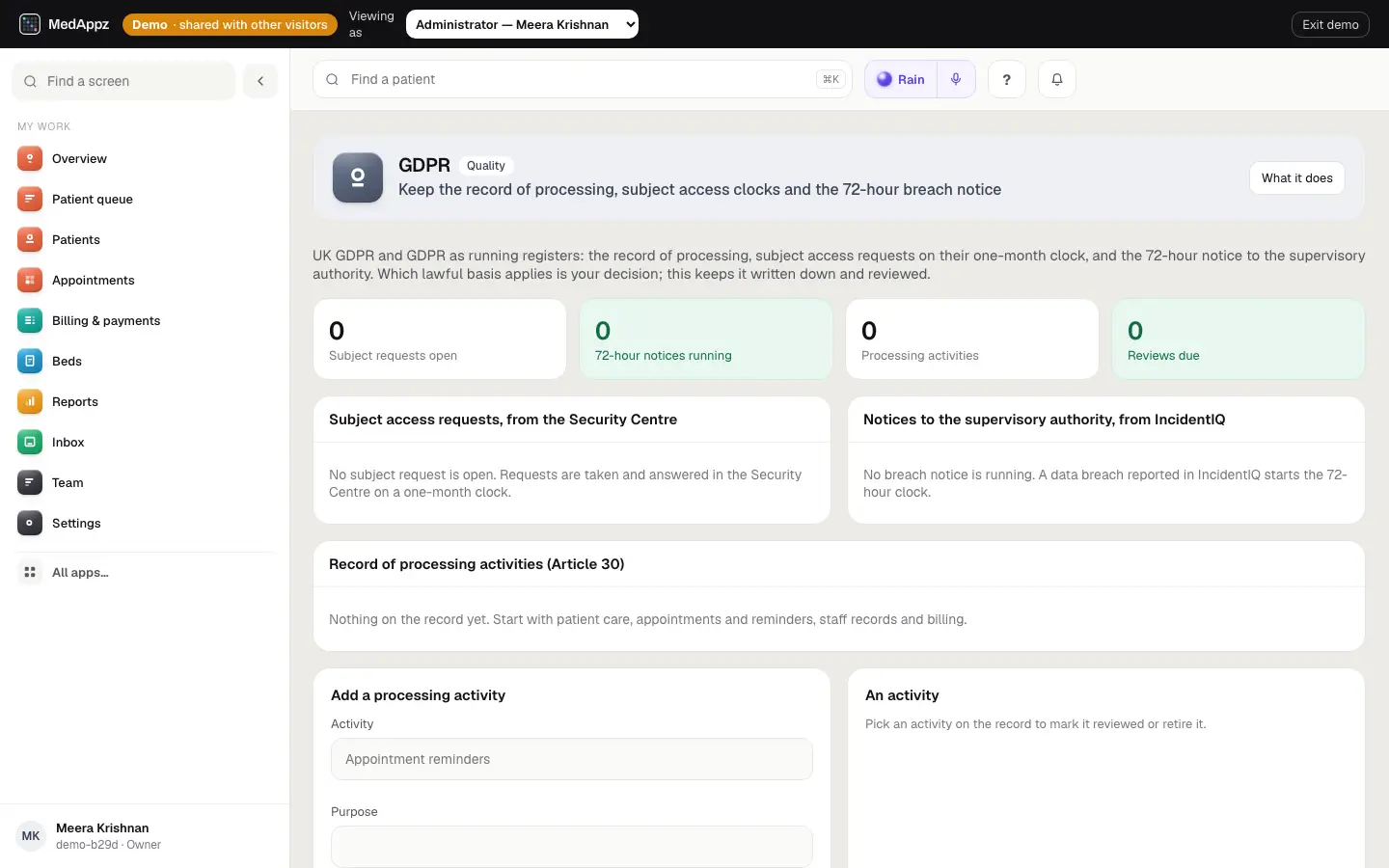This screenshot has width=1389, height=868.
Task: Click Notices to the supervisory authority heading
Action: pos(1044,420)
